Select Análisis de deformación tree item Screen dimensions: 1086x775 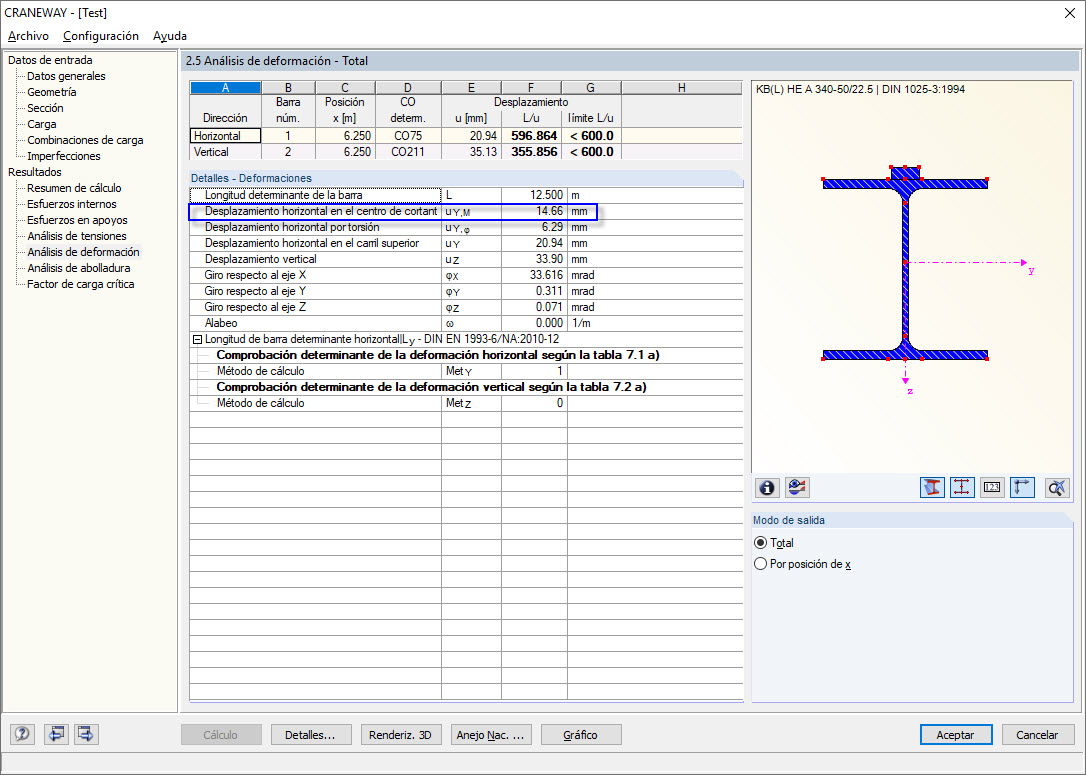point(83,252)
